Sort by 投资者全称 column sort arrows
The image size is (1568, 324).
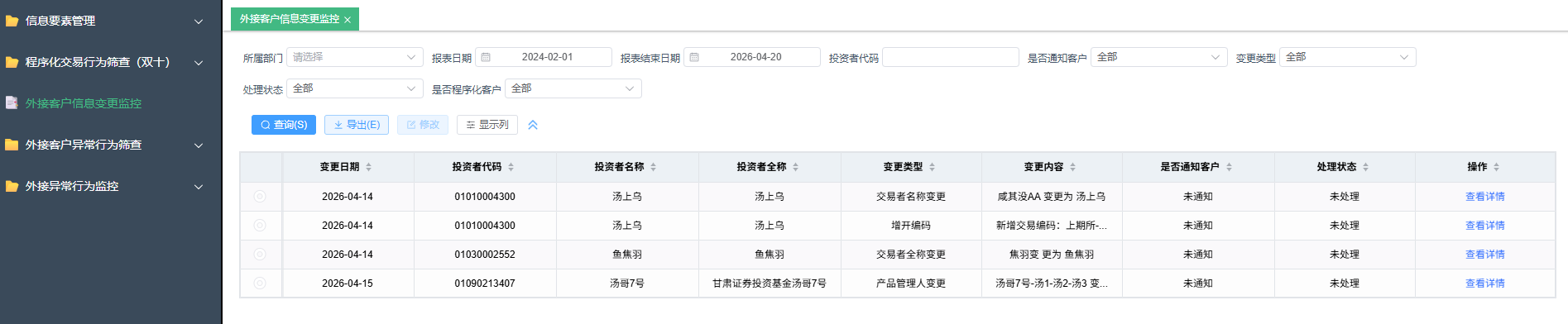795,167
